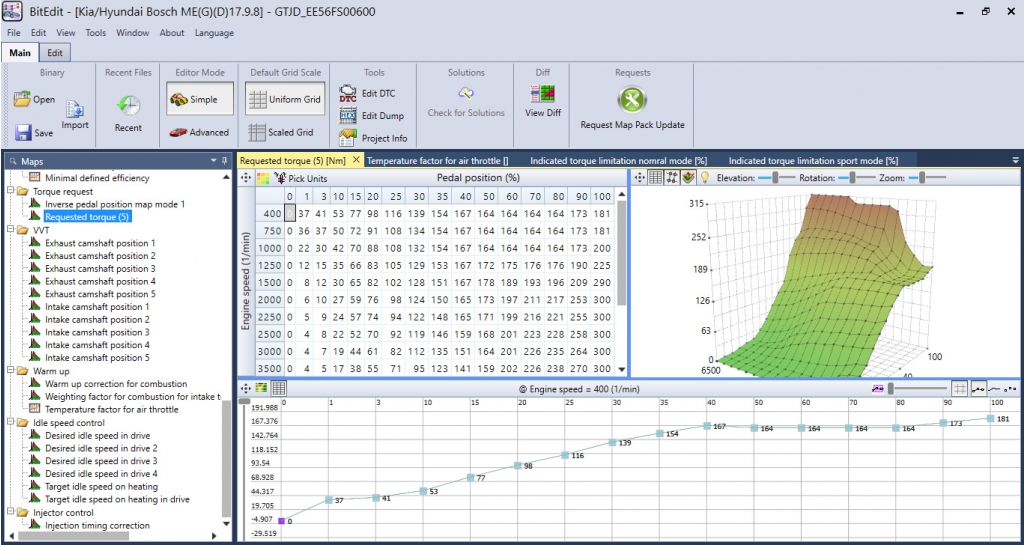The image size is (1024, 545).
Task: Toggle table color heatmap icon
Action: [263, 178]
